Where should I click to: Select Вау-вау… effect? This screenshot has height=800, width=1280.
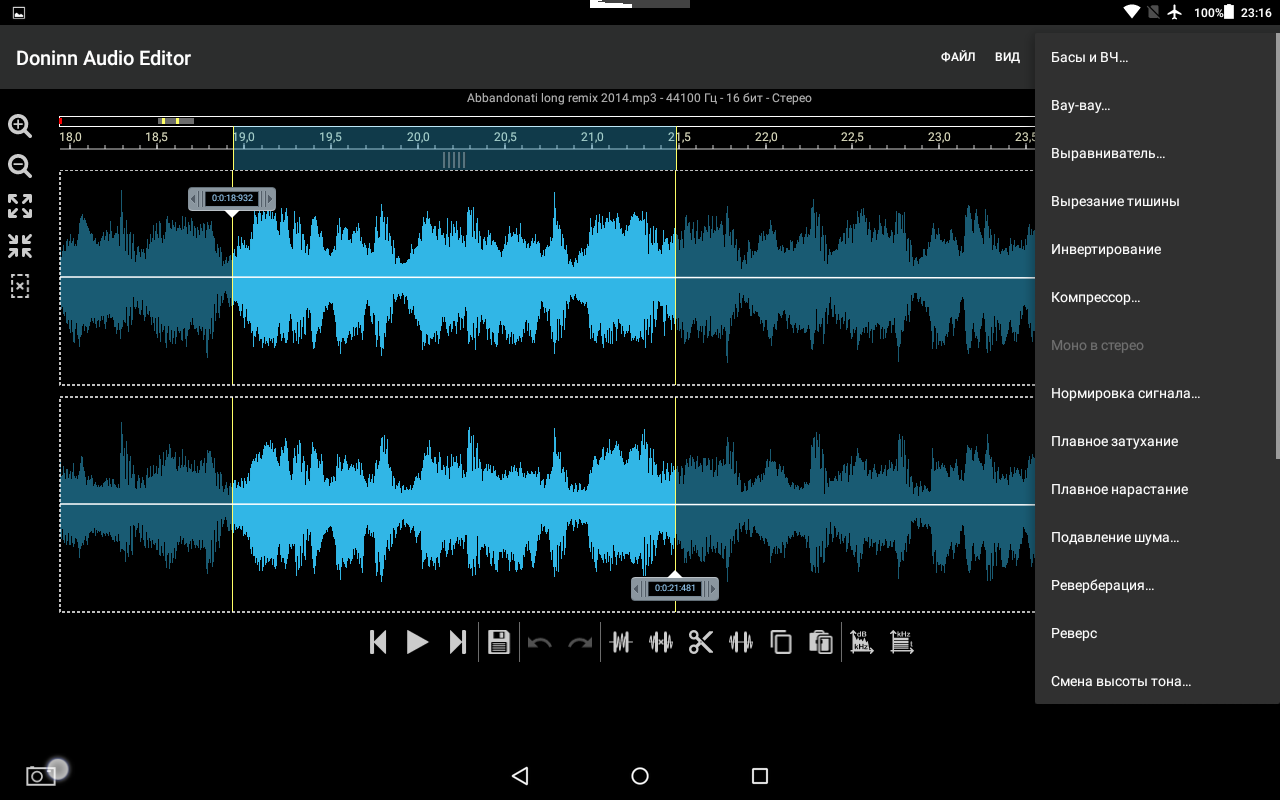point(1157,105)
